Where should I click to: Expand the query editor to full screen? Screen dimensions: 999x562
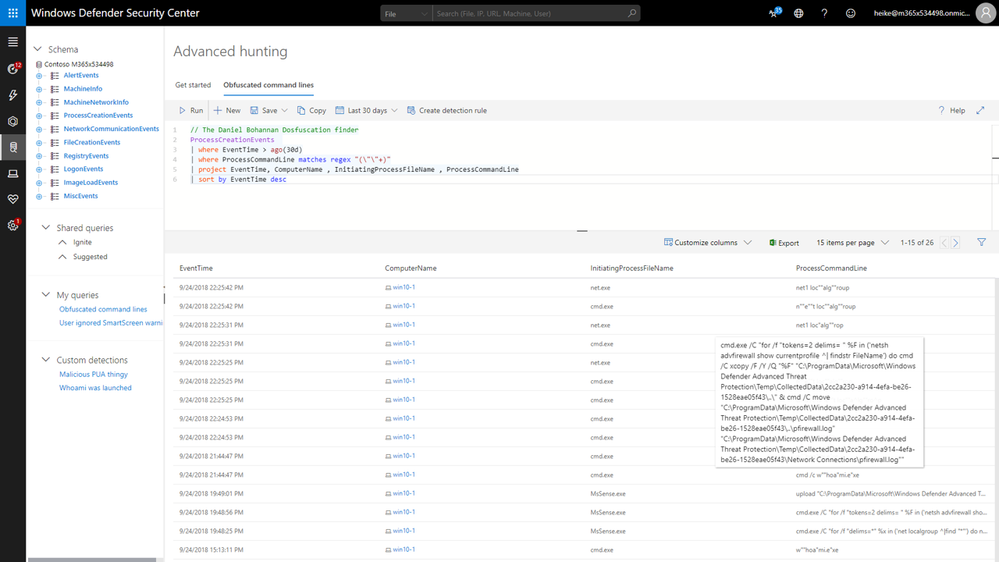(981, 110)
